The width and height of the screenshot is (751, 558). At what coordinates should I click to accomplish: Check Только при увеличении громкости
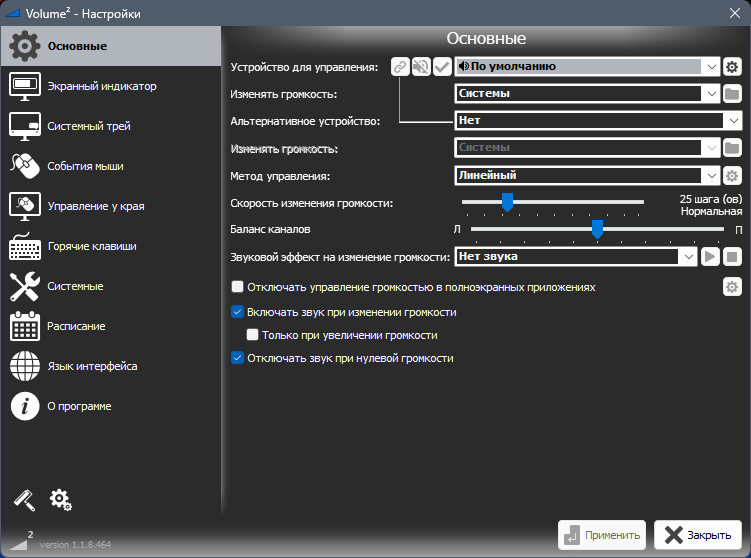pos(252,335)
